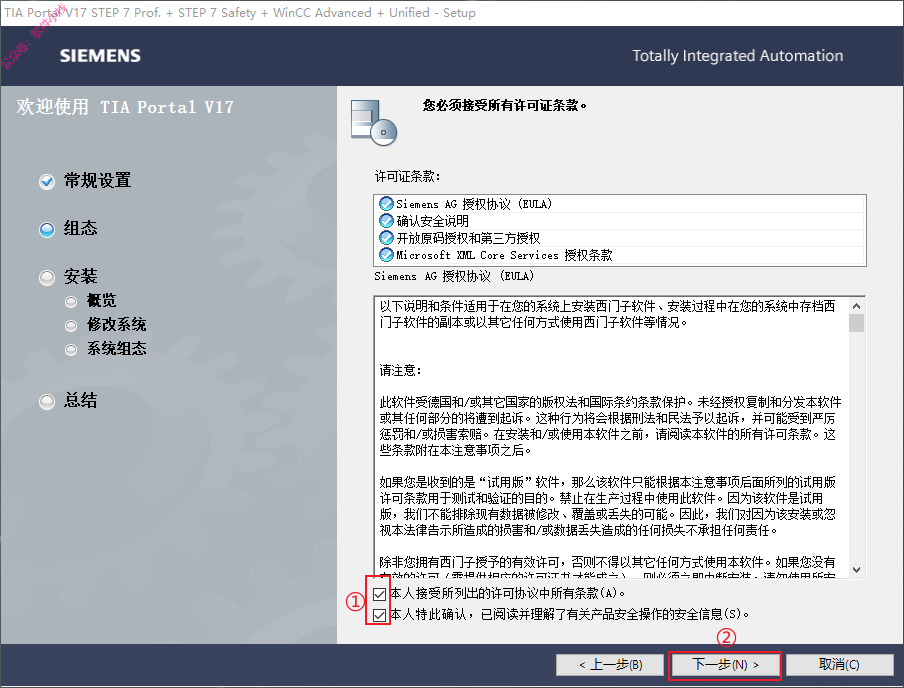This screenshot has height=688, width=904.
Task: Click the 修改系统 sub-step label
Action: (x=117, y=325)
